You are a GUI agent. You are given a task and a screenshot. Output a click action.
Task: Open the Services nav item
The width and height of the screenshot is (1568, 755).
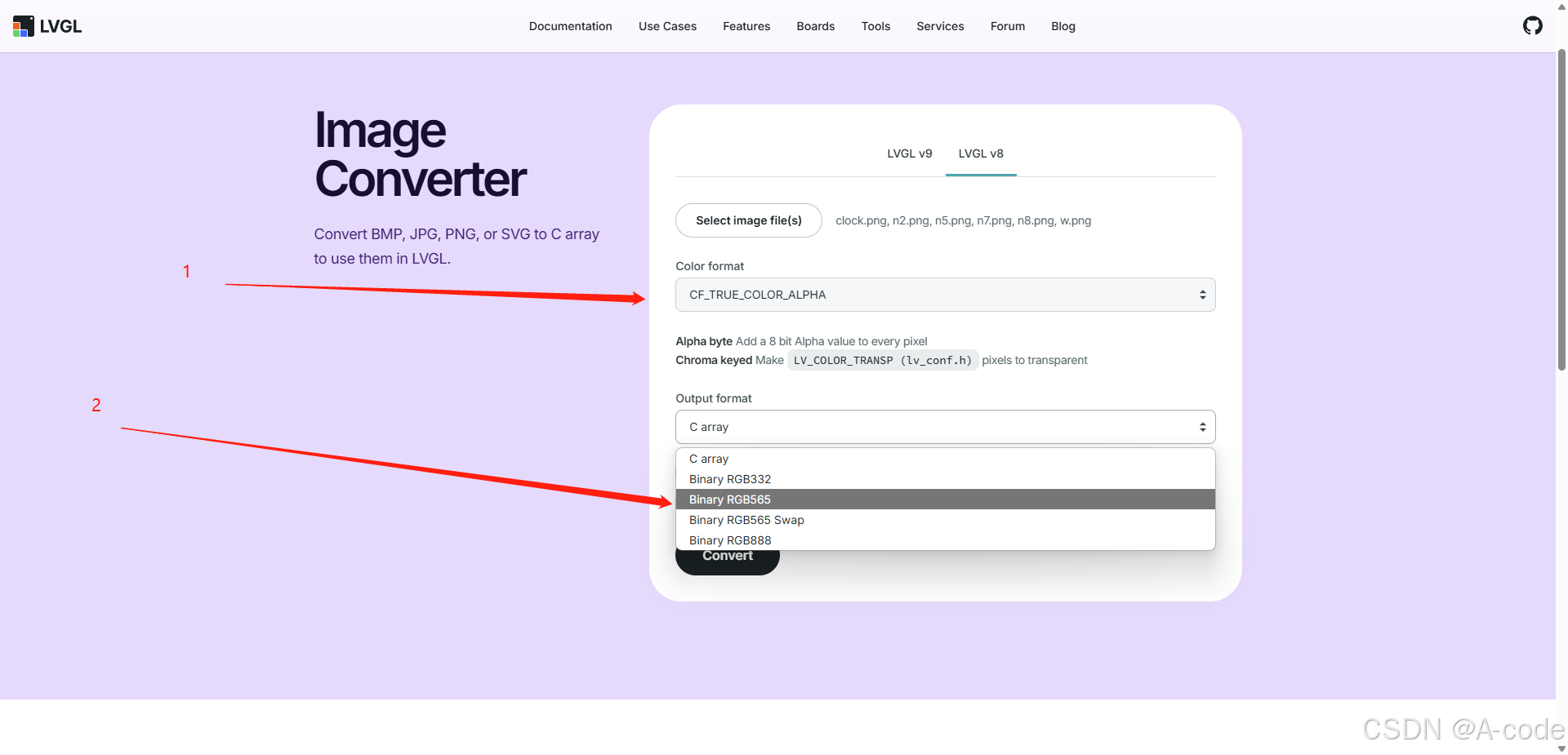point(940,26)
